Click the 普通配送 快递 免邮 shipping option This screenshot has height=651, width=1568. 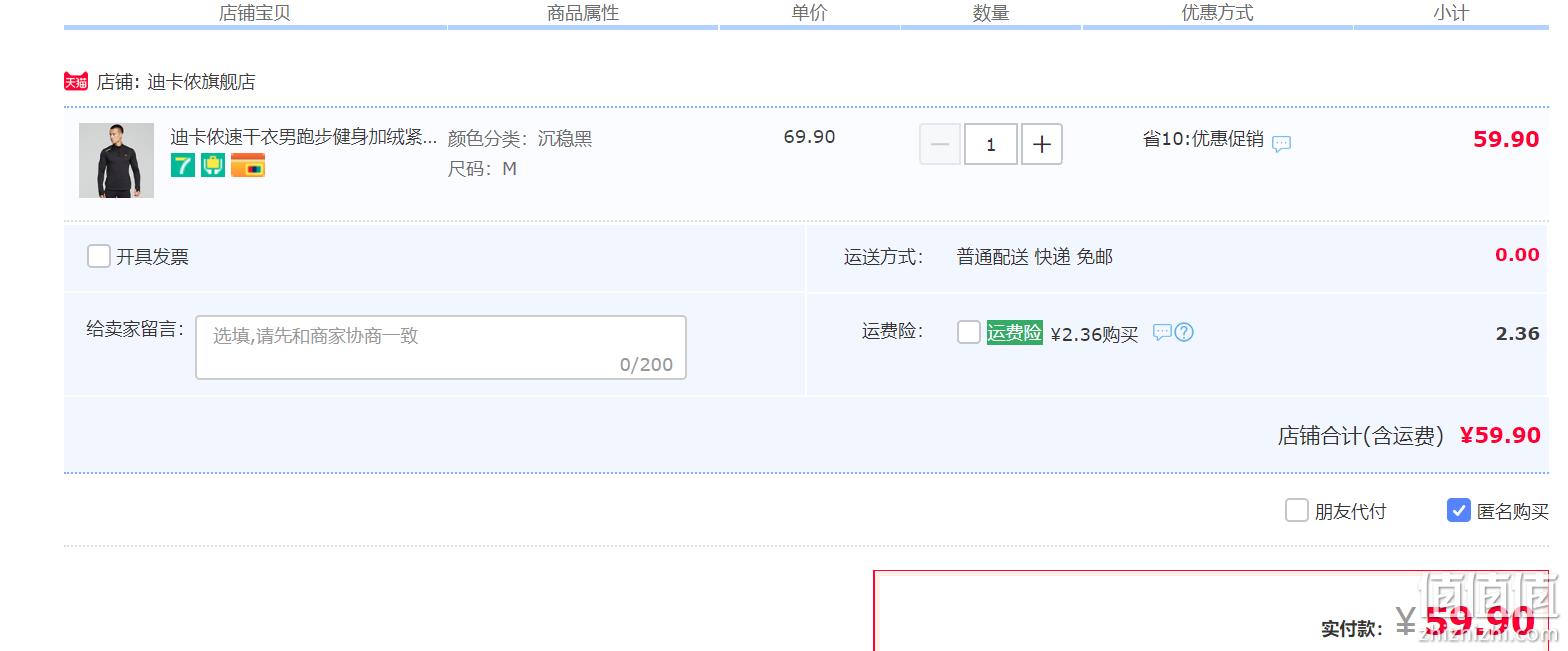pyautogui.click(x=1035, y=257)
